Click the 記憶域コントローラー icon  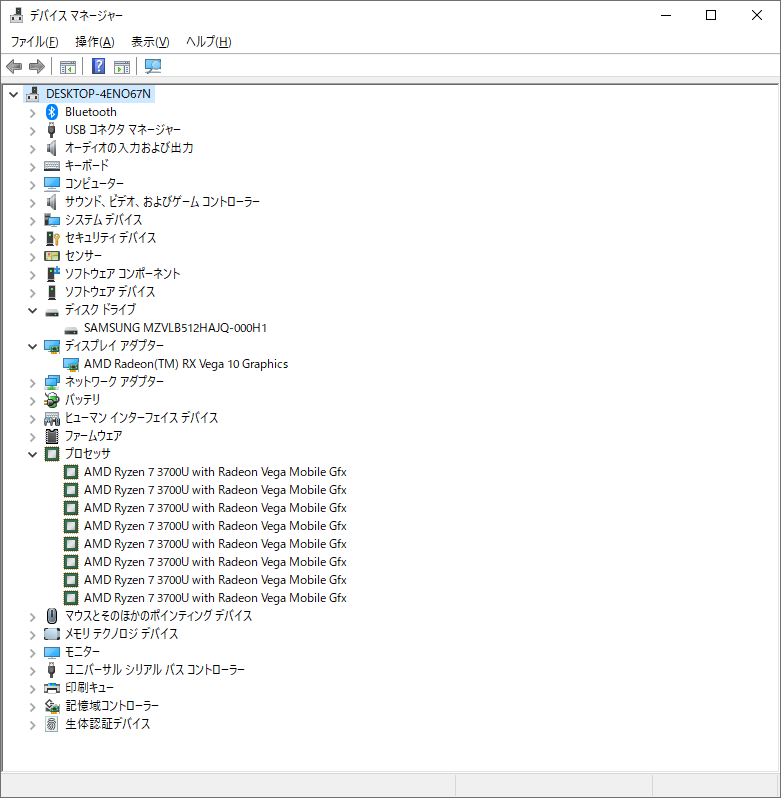(x=52, y=706)
